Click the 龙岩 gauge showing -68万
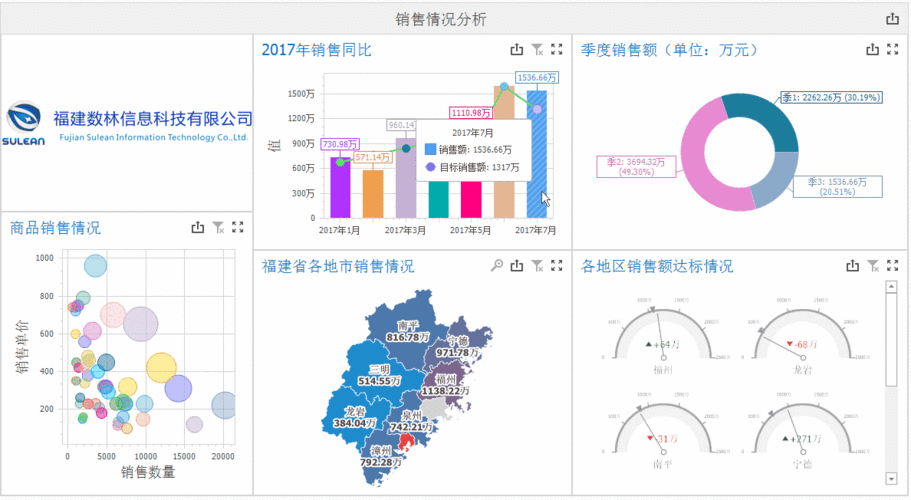This screenshot has height=500, width=911. pyautogui.click(x=802, y=337)
